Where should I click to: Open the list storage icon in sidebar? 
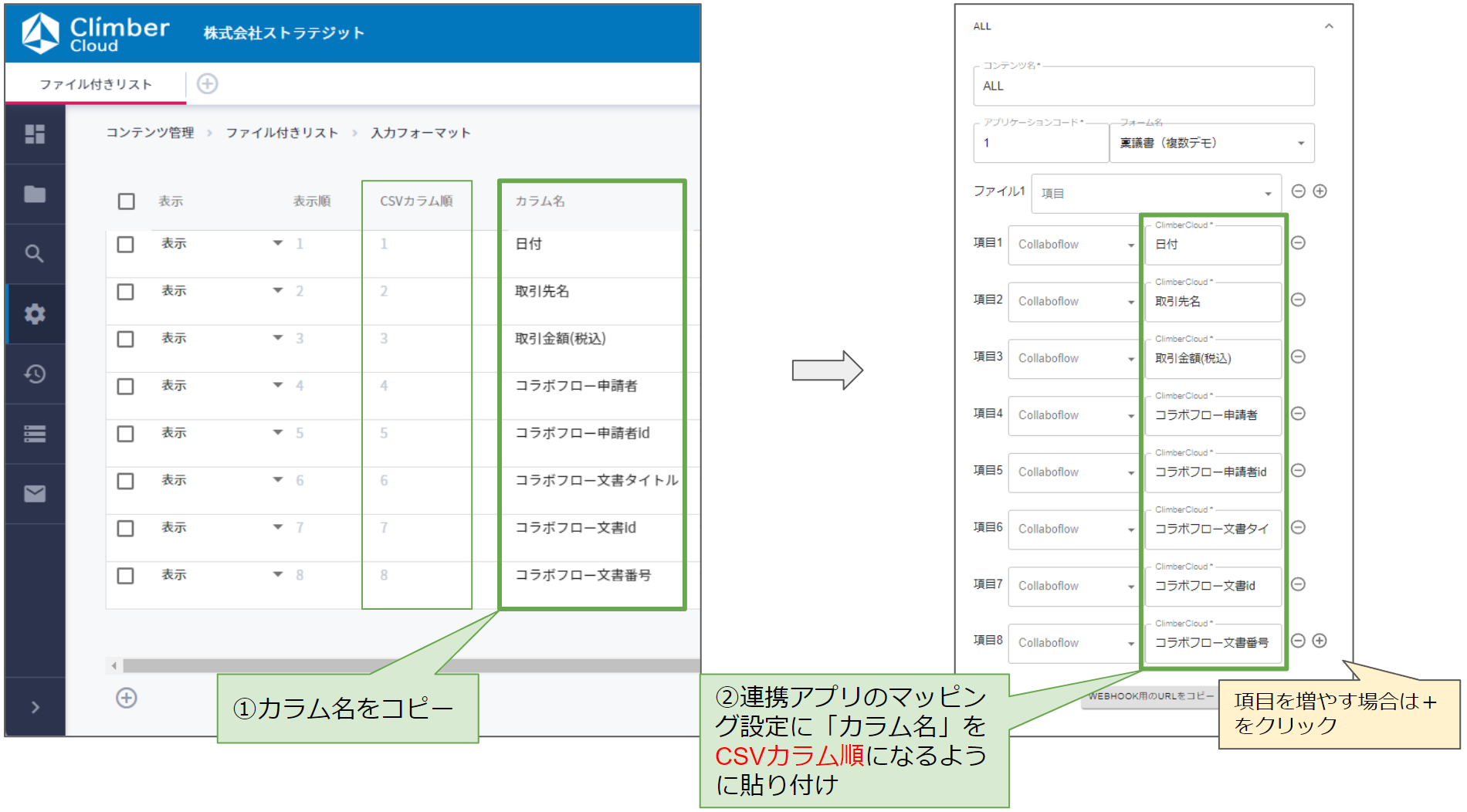pyautogui.click(x=35, y=434)
